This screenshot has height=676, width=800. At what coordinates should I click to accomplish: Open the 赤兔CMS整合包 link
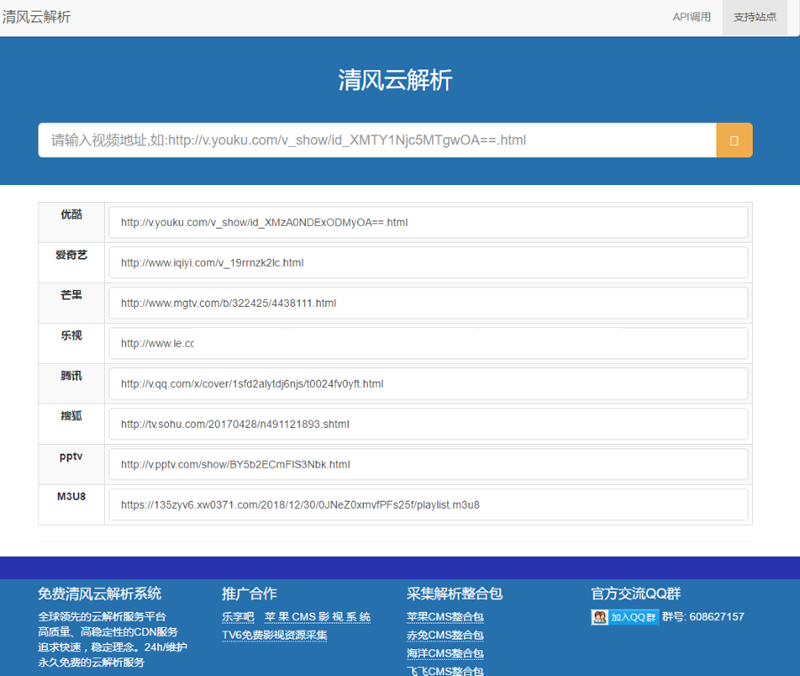(445, 635)
